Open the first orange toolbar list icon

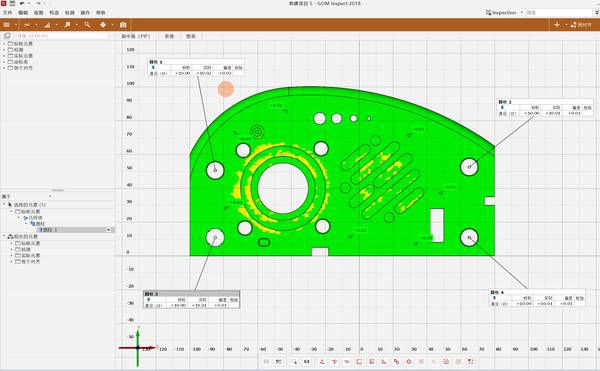click(7, 25)
